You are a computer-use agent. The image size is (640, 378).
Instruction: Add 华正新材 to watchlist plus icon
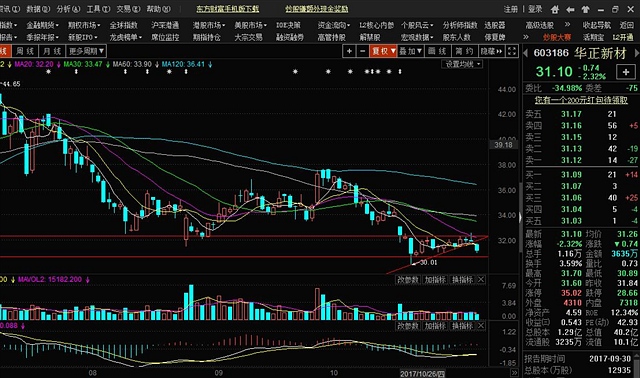[x=626, y=72]
